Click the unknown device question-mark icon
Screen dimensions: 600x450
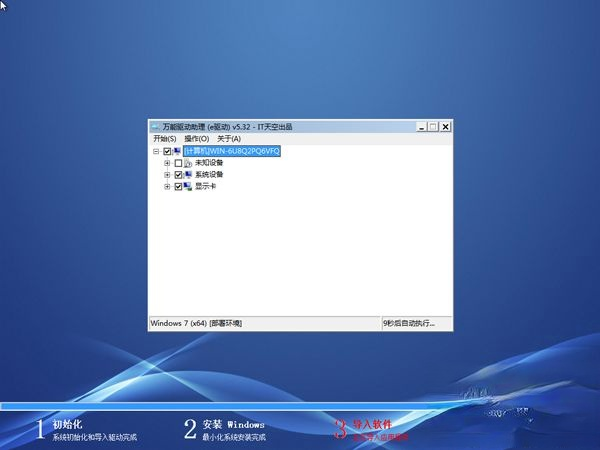click(188, 163)
